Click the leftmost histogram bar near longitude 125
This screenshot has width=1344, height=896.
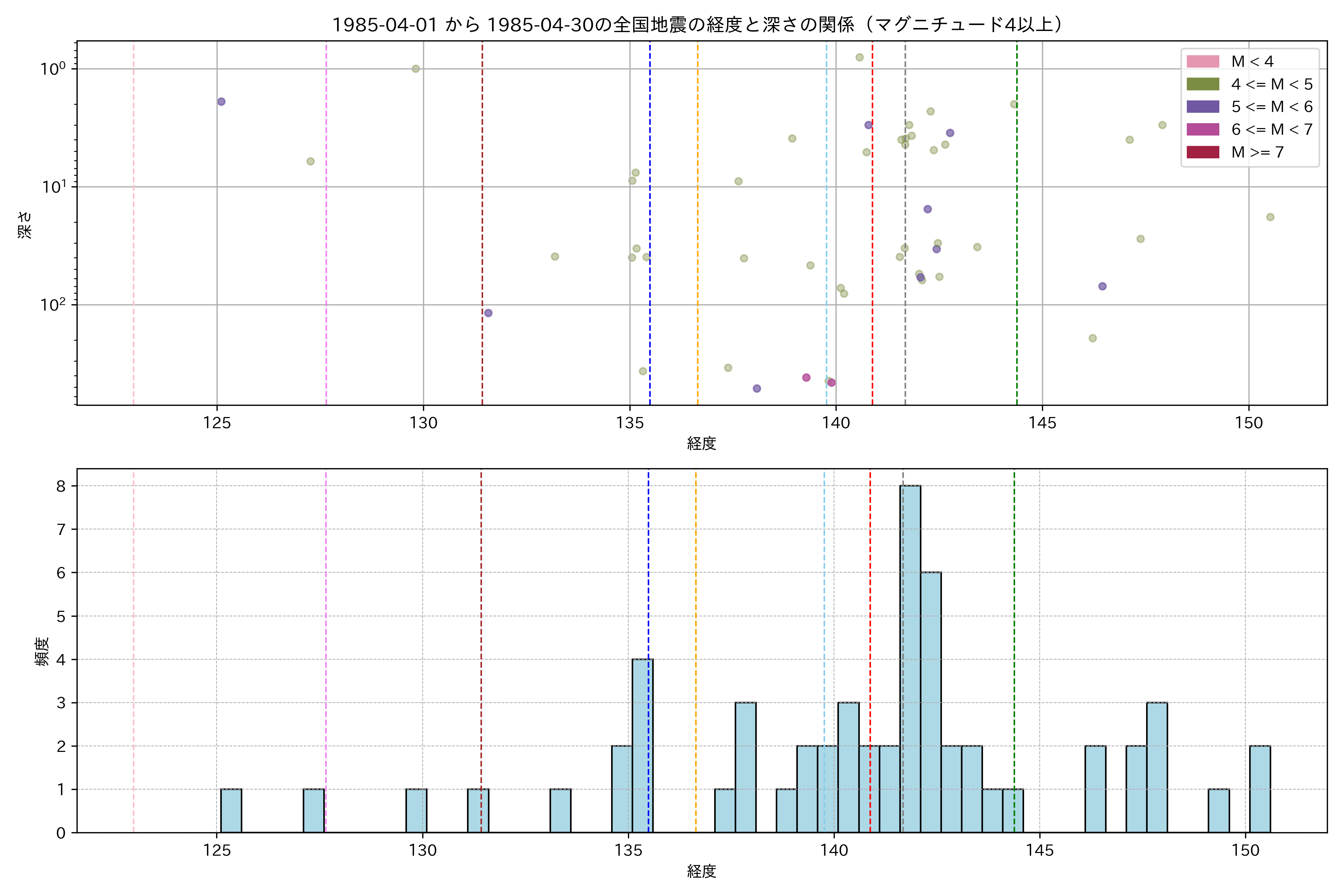point(231,810)
